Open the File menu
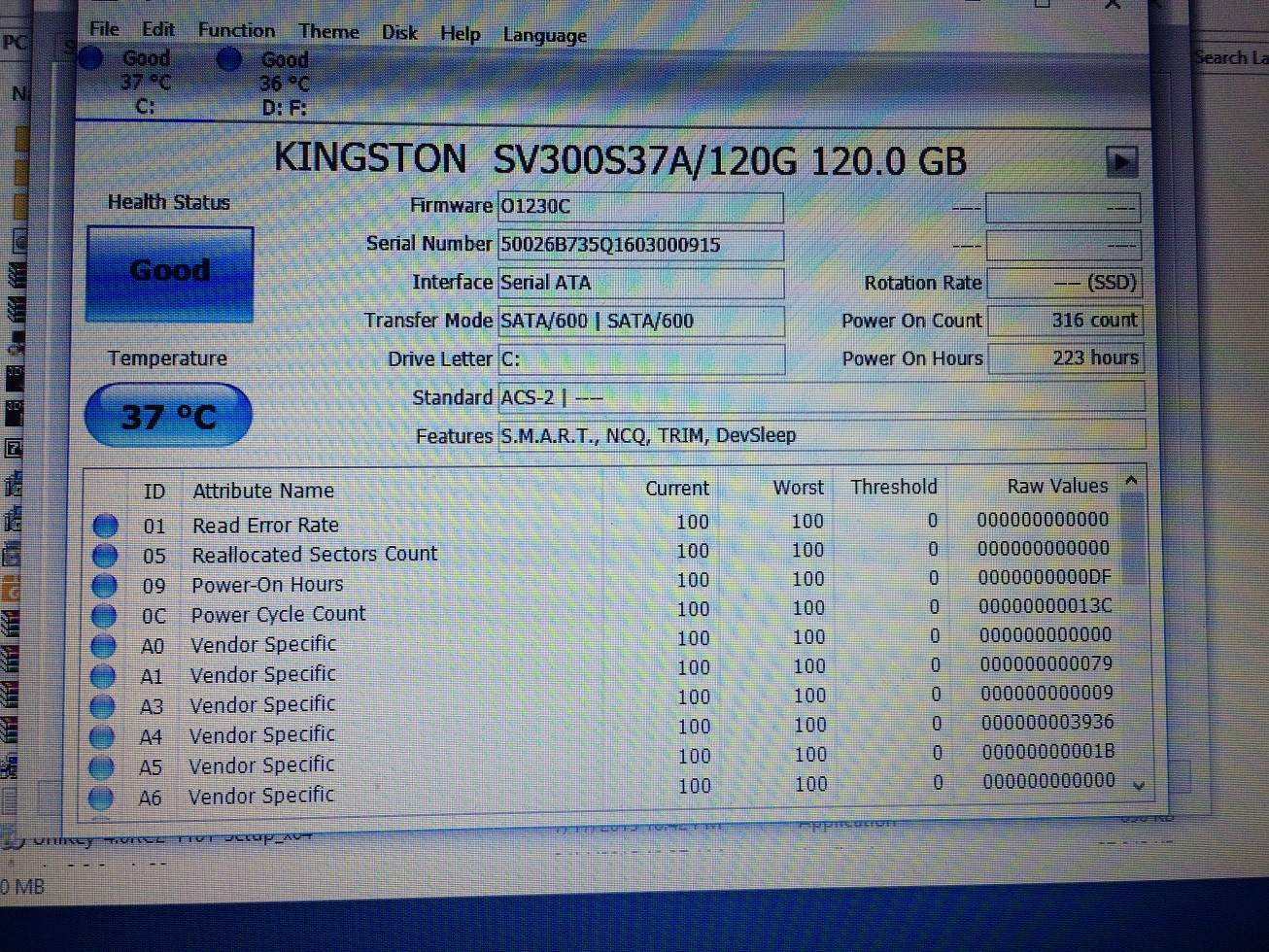 point(104,28)
